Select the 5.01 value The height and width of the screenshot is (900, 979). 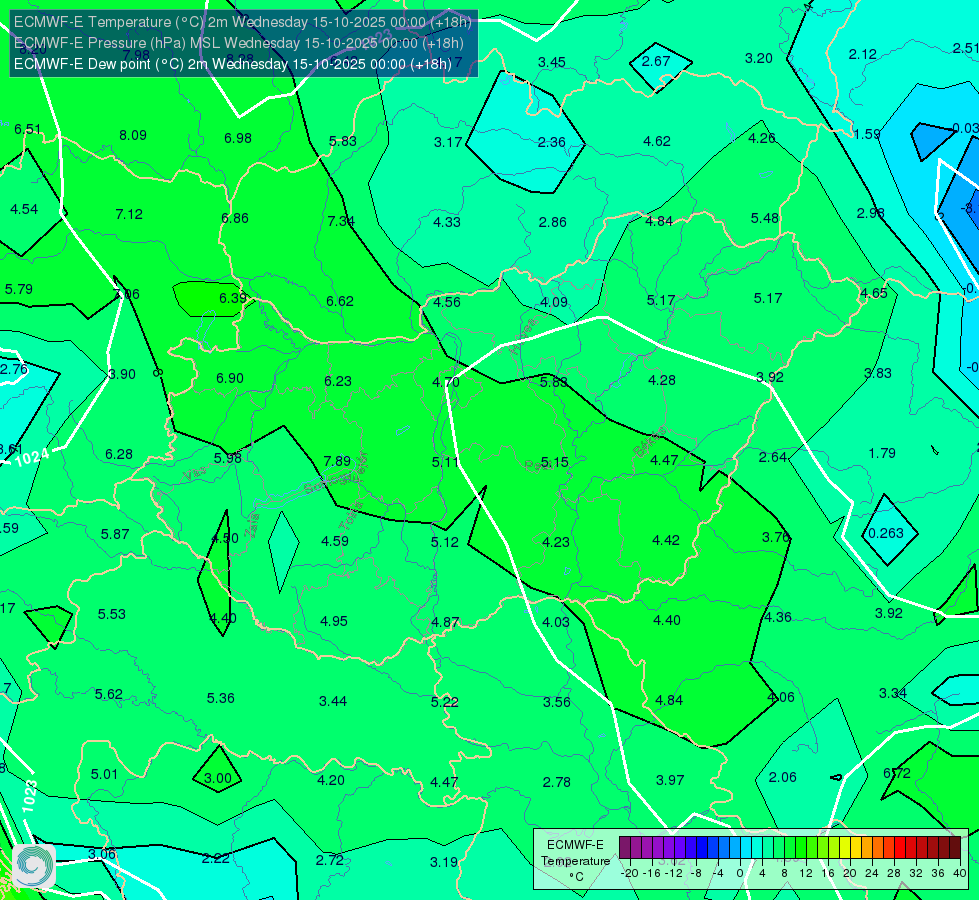click(104, 774)
